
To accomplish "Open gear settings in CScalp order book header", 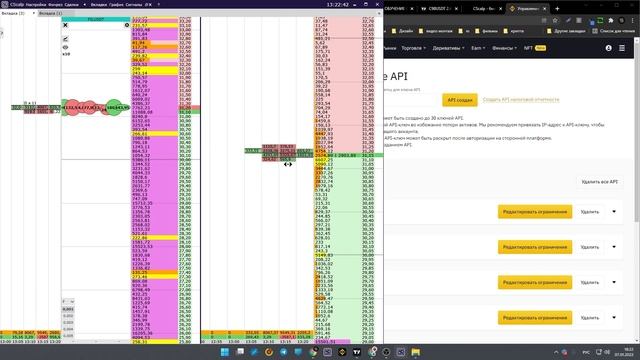I will click(x=127, y=25).
